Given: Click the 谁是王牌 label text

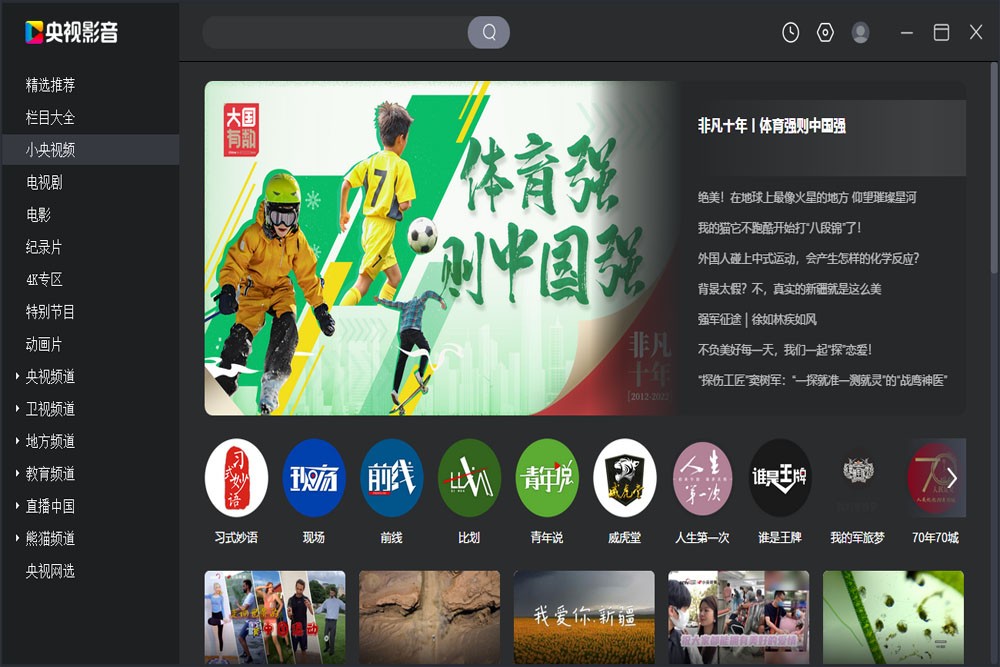Looking at the screenshot, I should point(780,538).
